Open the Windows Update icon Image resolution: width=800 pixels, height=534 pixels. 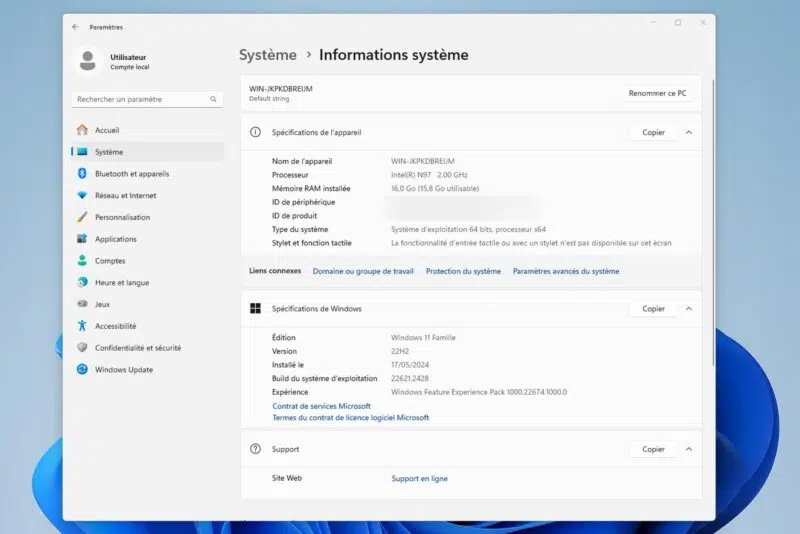point(82,369)
